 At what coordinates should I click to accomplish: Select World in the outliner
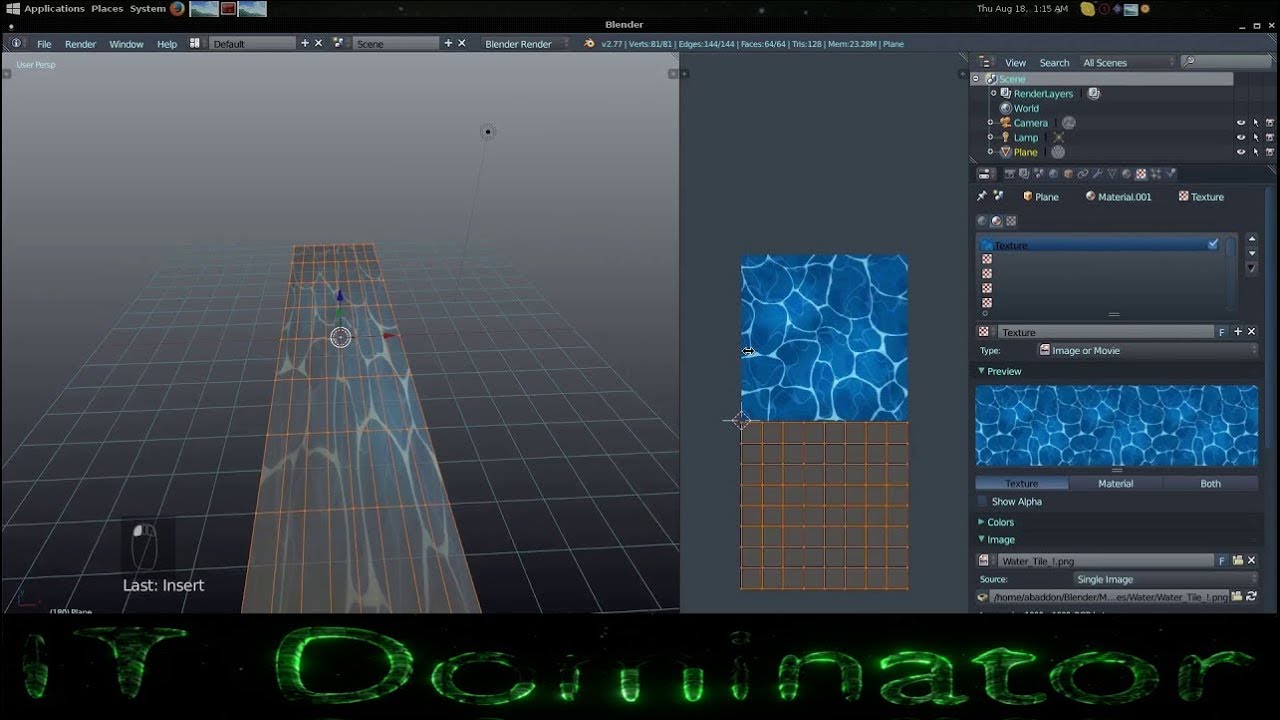(x=1026, y=108)
